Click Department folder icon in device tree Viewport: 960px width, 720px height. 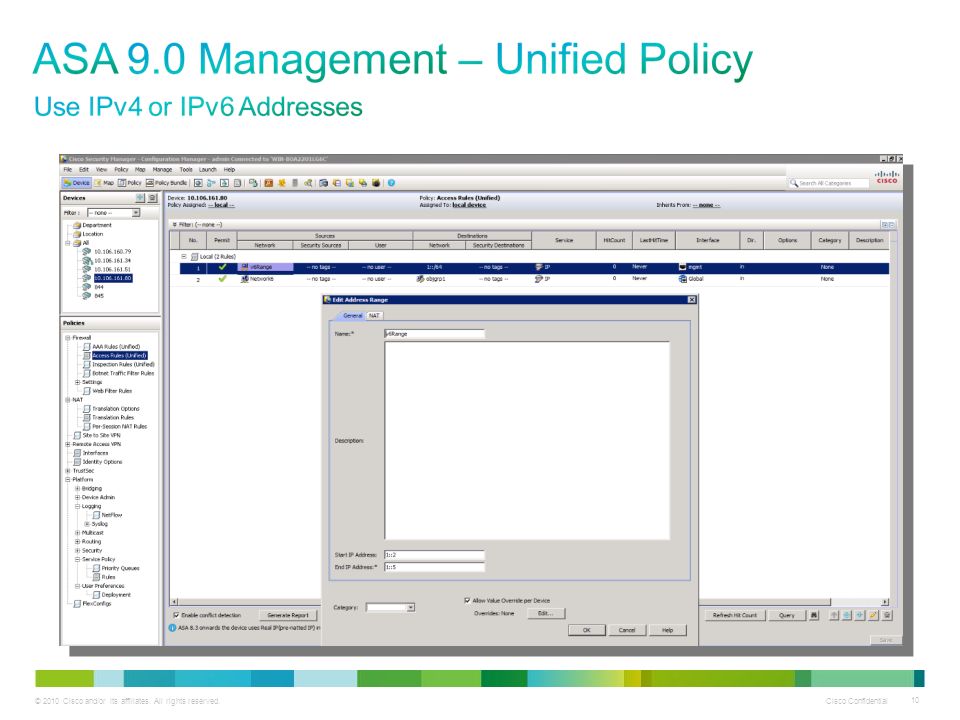77,225
